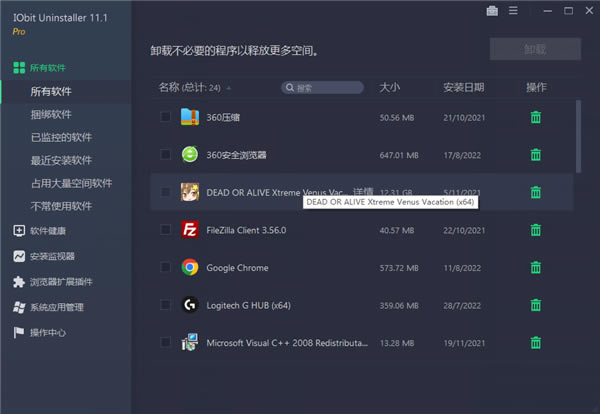Toggle name sort arrow next to 名称 (总计: 24)
The width and height of the screenshot is (600, 414).
pyautogui.click(x=228, y=88)
